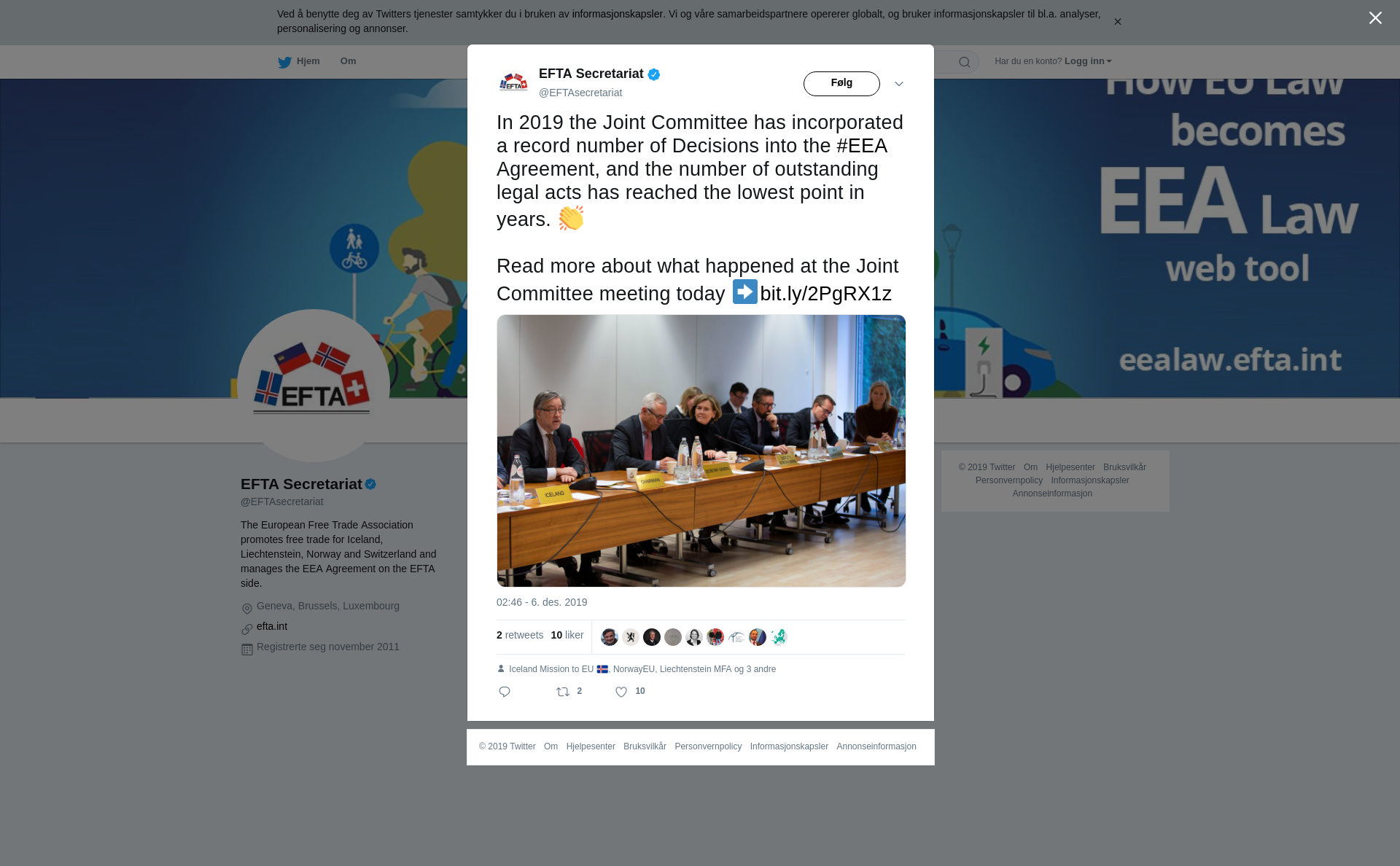The height and width of the screenshot is (866, 1400).
Task: Open EFTA Secretariat avatar in tweet header
Action: 513,82
